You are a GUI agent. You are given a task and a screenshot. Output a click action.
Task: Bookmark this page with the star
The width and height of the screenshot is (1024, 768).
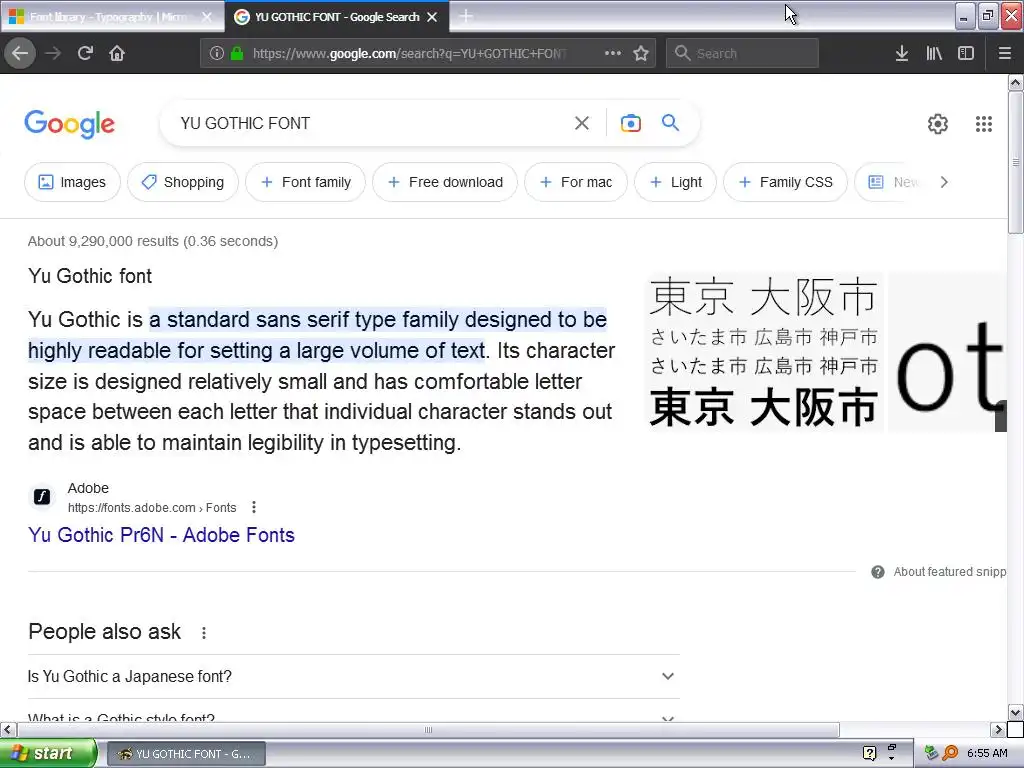pyautogui.click(x=641, y=53)
